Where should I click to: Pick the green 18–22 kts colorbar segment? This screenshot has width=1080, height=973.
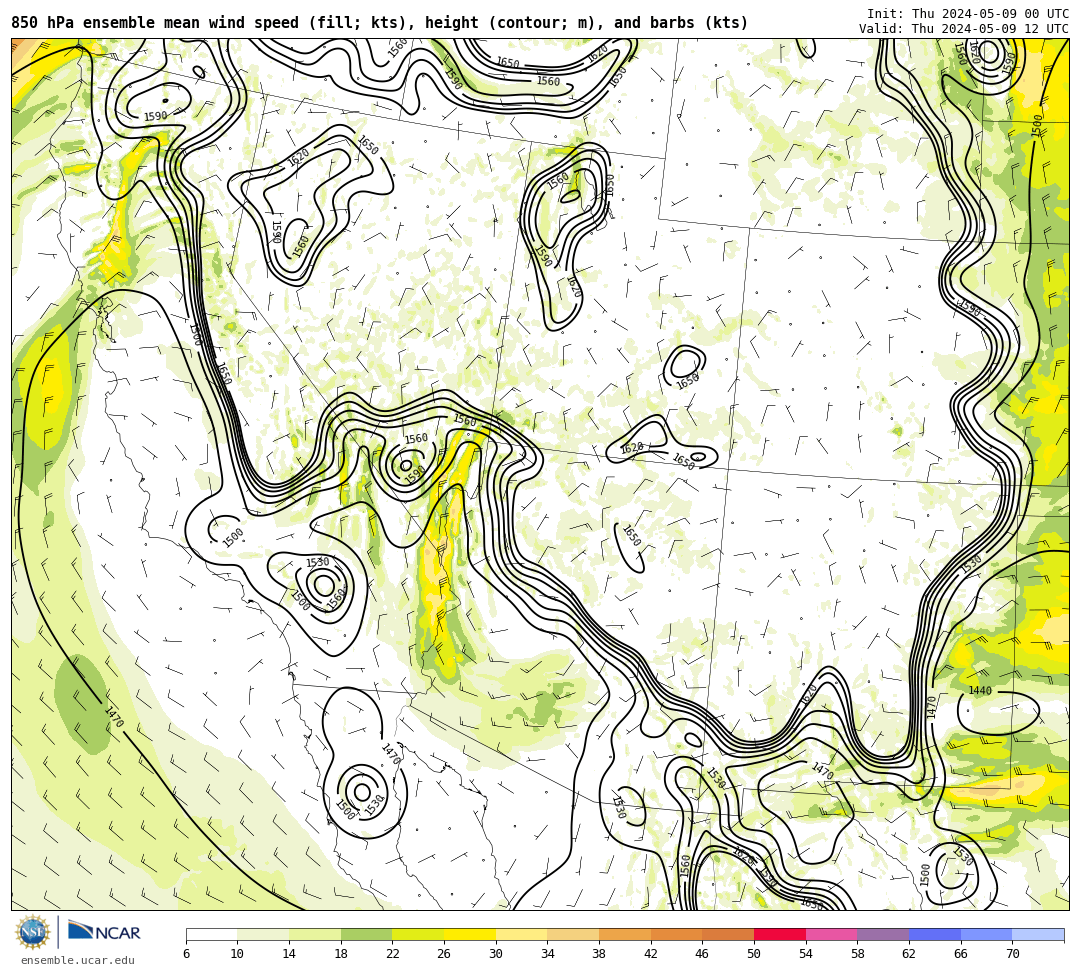tap(366, 934)
